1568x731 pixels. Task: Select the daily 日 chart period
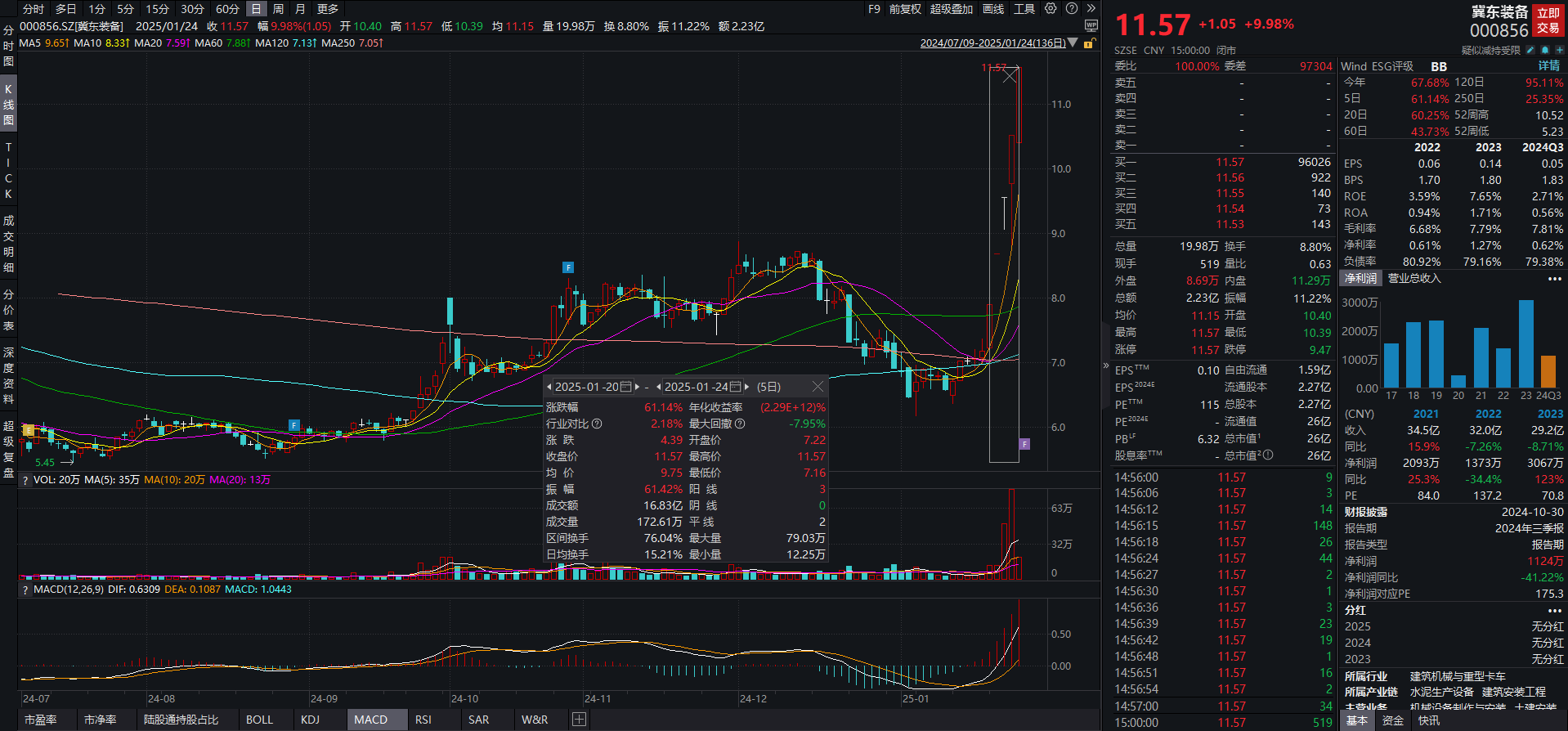pos(256,9)
